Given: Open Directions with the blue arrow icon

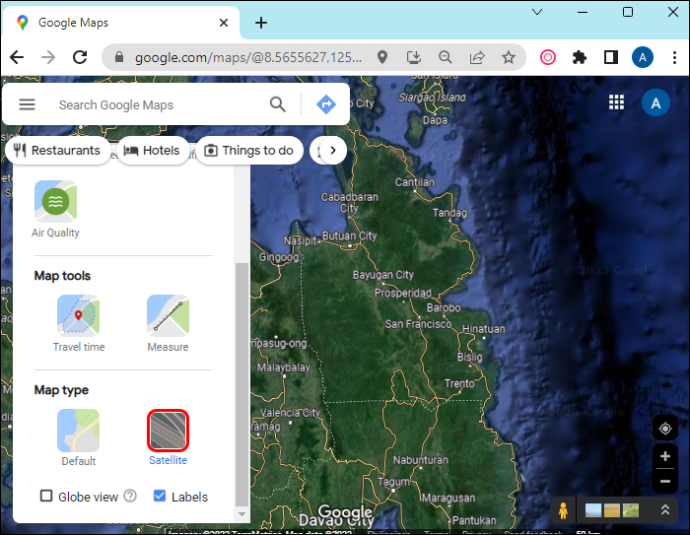Looking at the screenshot, I should point(326,105).
